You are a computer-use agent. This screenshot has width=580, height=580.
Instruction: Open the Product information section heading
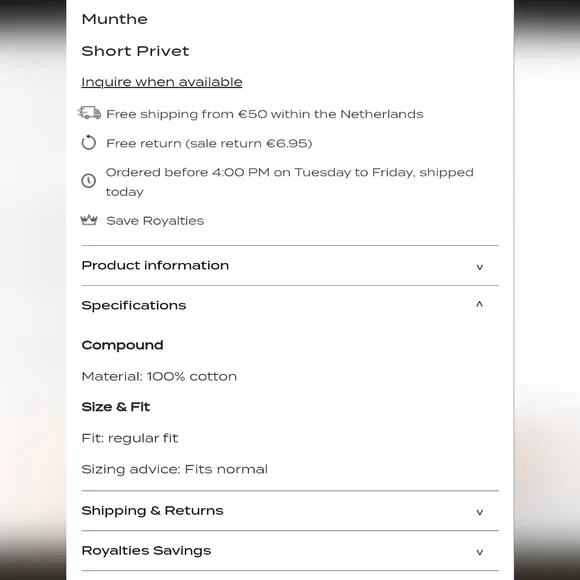155,265
